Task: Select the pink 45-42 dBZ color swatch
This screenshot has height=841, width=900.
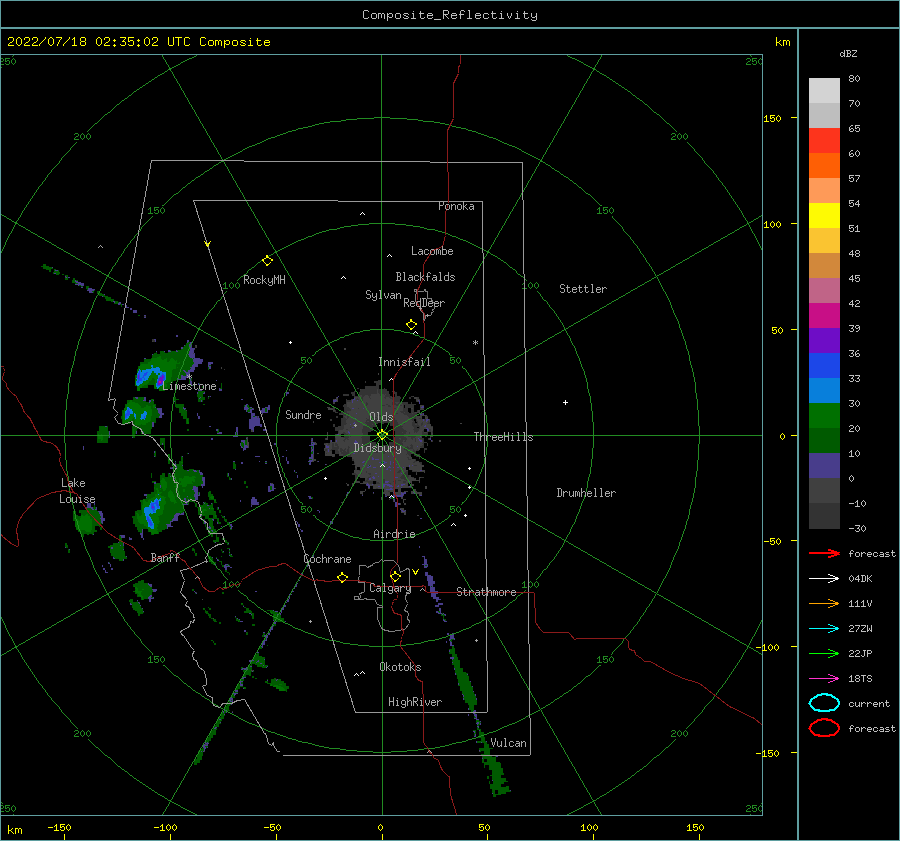Action: pyautogui.click(x=824, y=291)
